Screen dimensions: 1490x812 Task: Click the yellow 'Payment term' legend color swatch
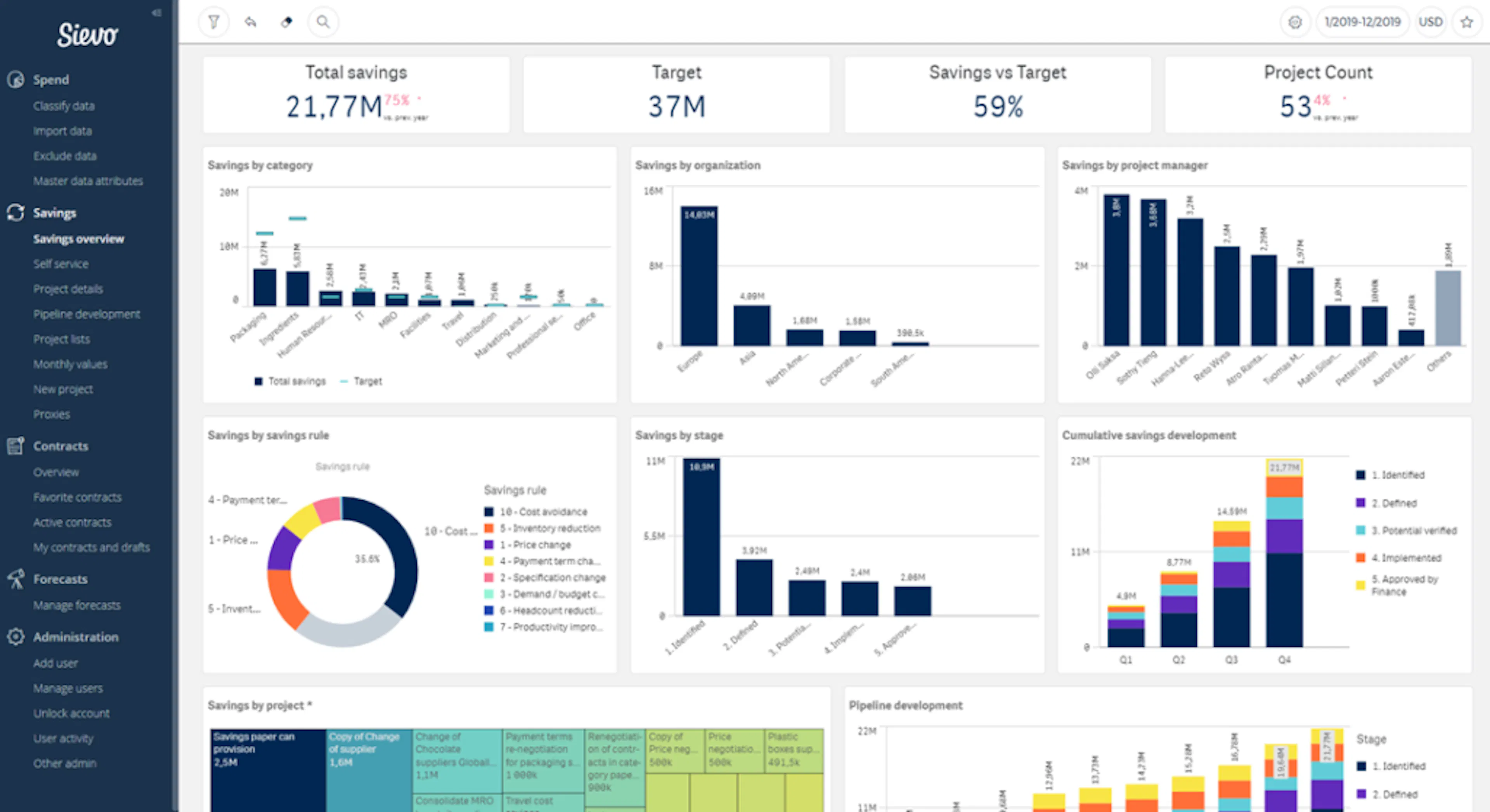pyautogui.click(x=489, y=561)
